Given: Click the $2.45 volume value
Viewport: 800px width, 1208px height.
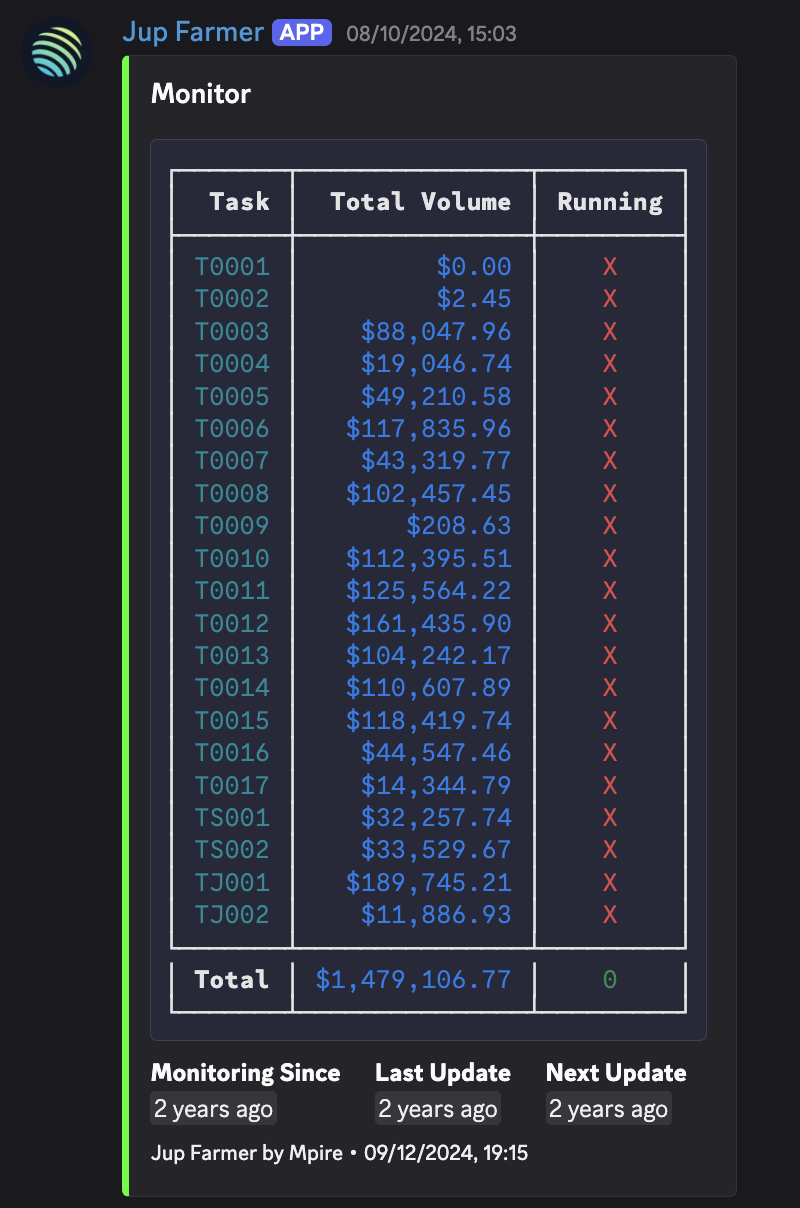Looking at the screenshot, I should tap(474, 299).
